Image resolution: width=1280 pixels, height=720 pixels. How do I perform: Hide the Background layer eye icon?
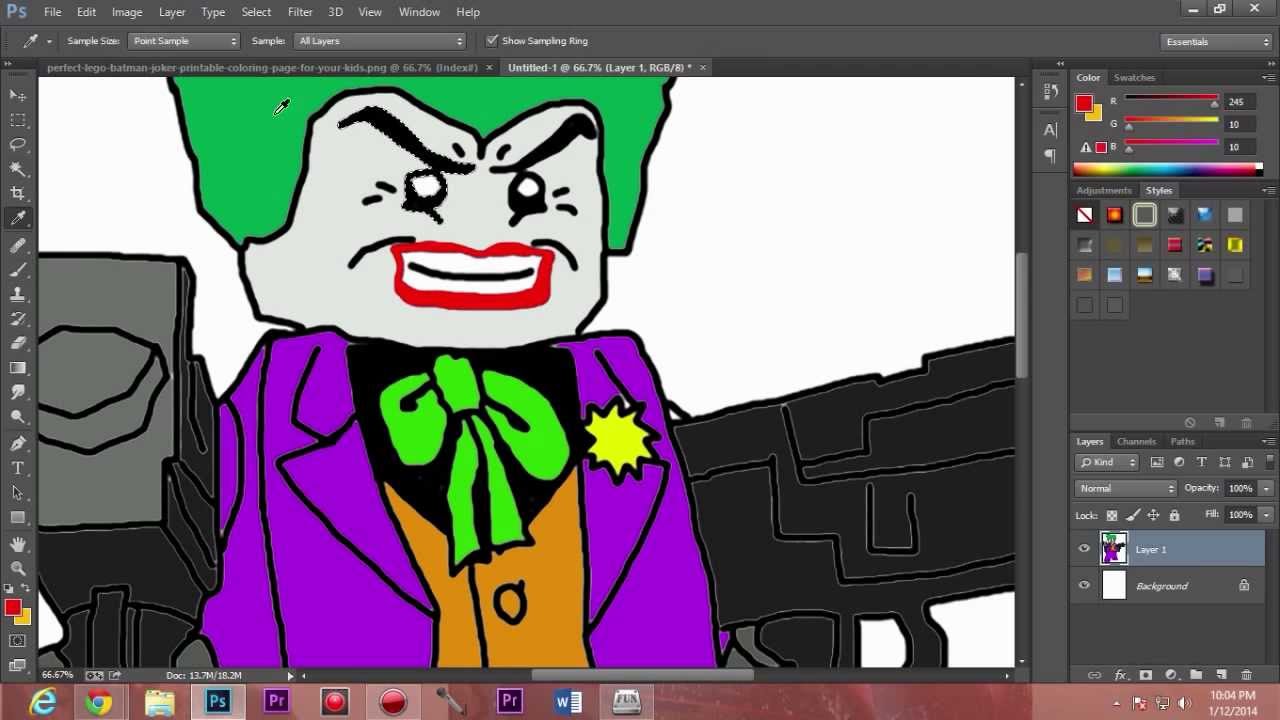point(1084,585)
